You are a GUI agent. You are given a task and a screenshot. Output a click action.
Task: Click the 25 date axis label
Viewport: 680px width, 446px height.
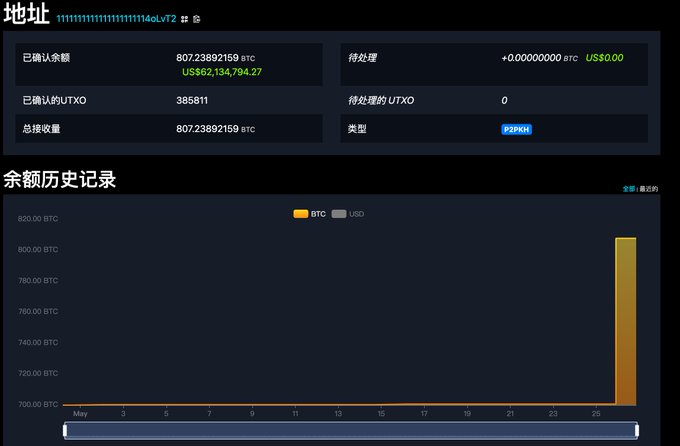596,413
